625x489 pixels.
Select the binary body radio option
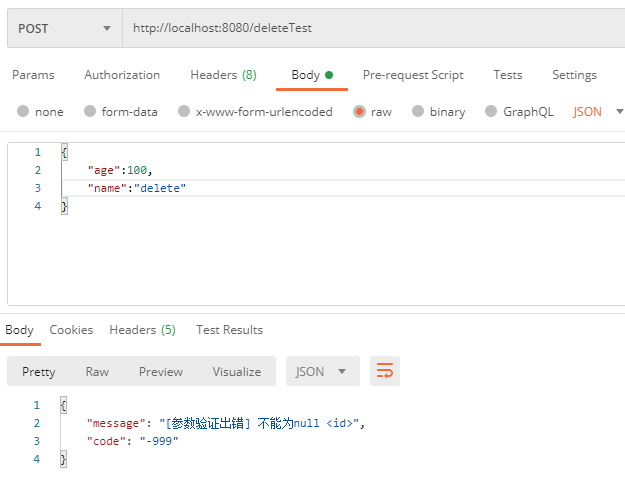(419, 112)
